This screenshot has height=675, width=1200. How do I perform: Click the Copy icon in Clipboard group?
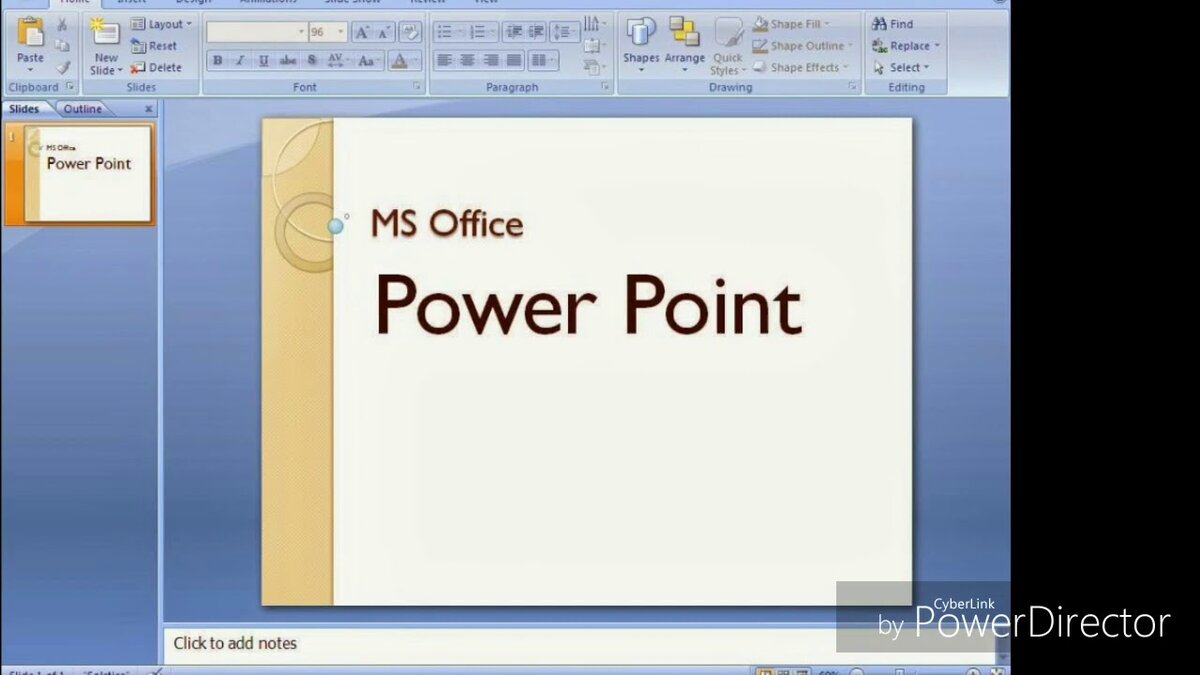[x=62, y=46]
